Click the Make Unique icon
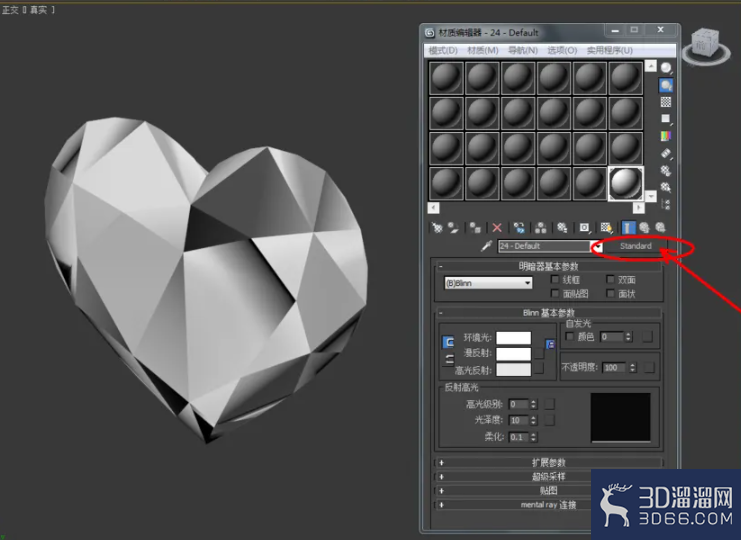The height and width of the screenshot is (540, 741). pyautogui.click(x=541, y=228)
